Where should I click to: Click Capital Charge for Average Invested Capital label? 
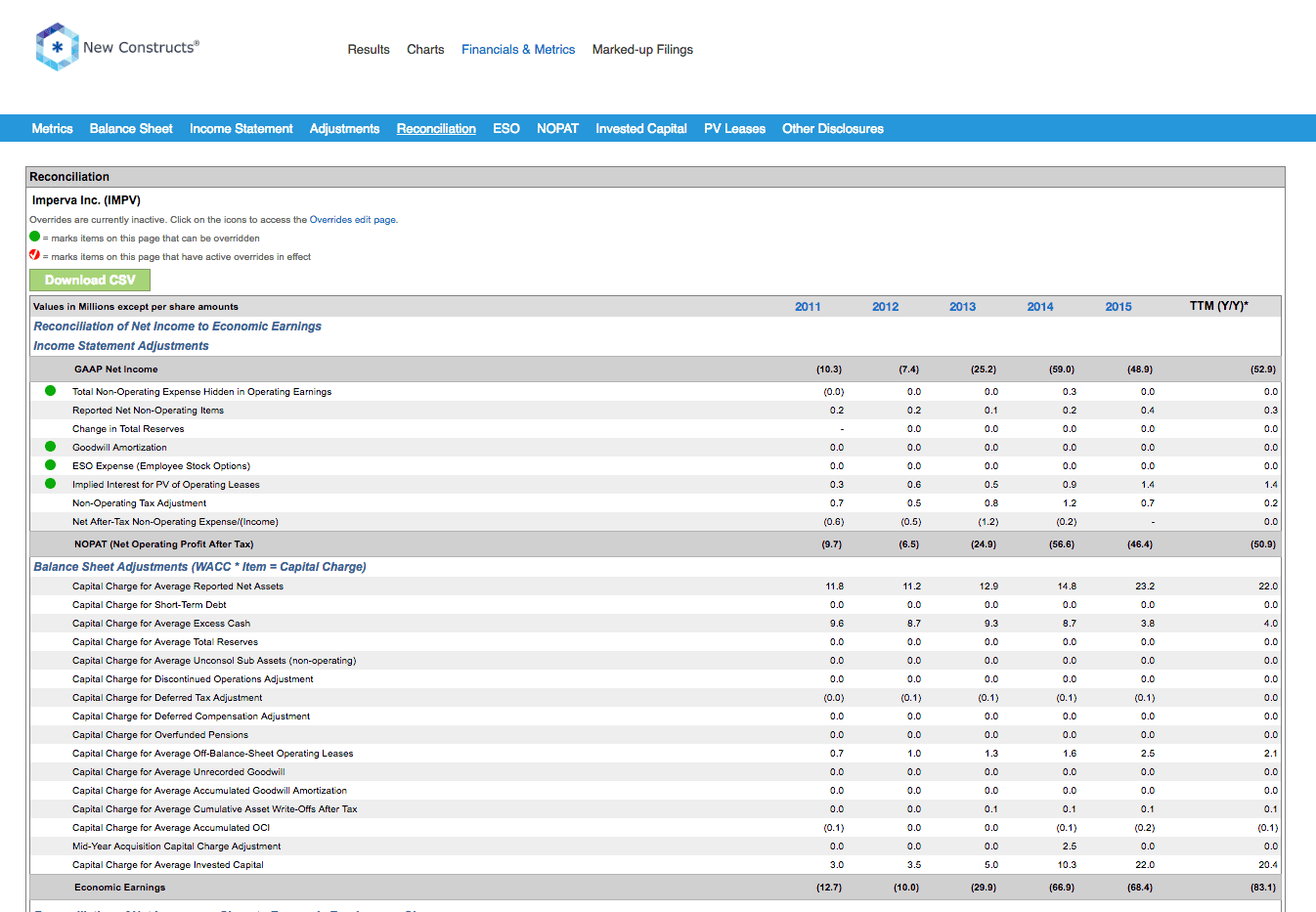(168, 865)
